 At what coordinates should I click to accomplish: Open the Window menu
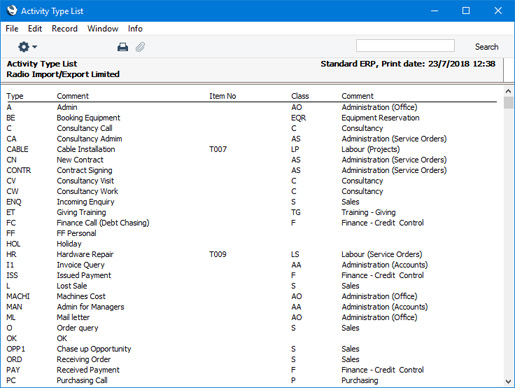click(x=103, y=29)
